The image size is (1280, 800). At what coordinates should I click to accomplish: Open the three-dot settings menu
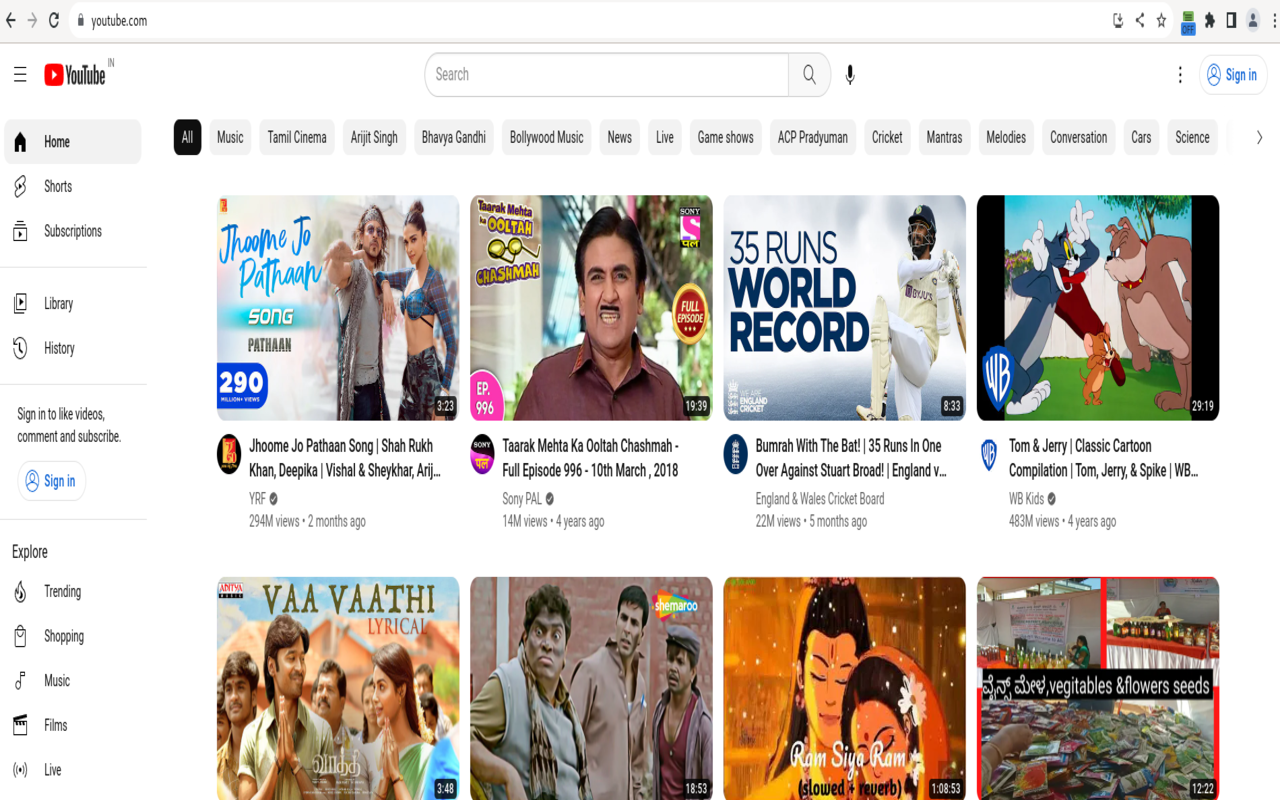1180,75
